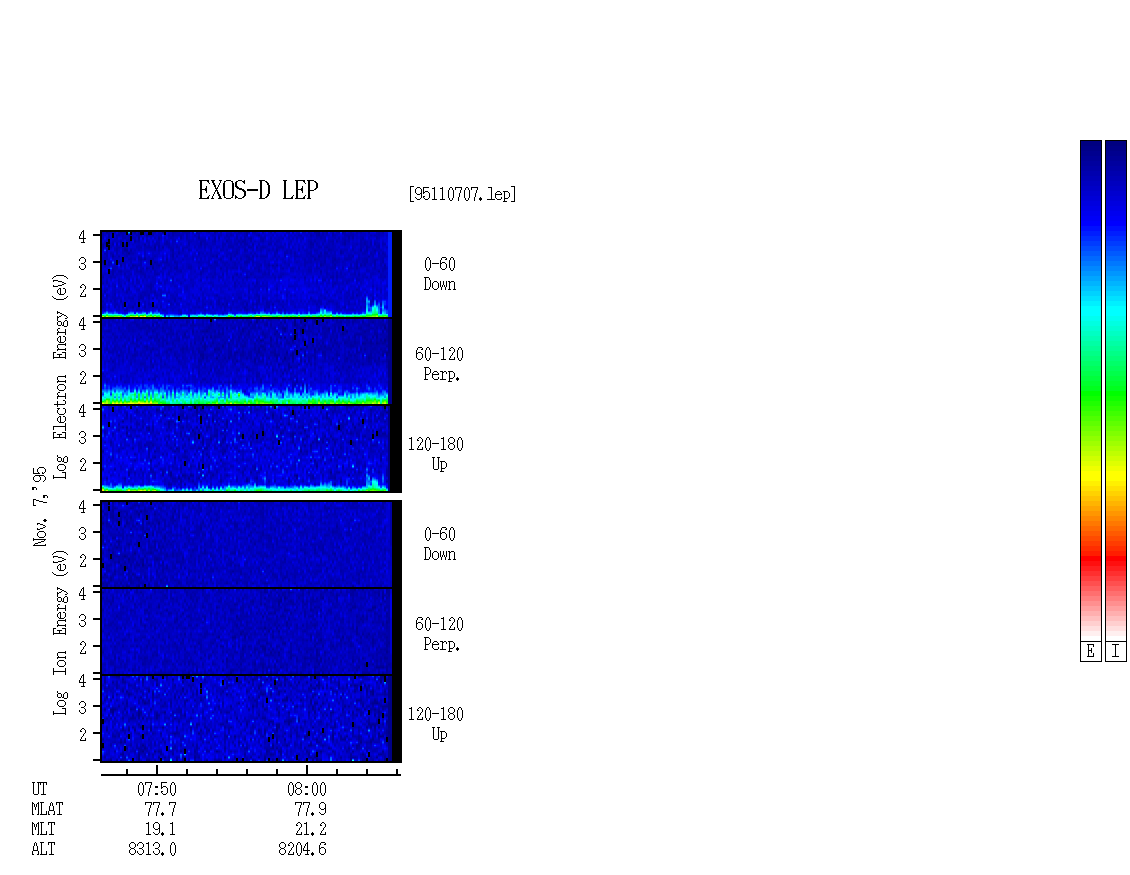Select the 'Log Electron Energy (eV)' axis label
Image resolution: width=1130 pixels, height=875 pixels.
[x=61, y=376]
